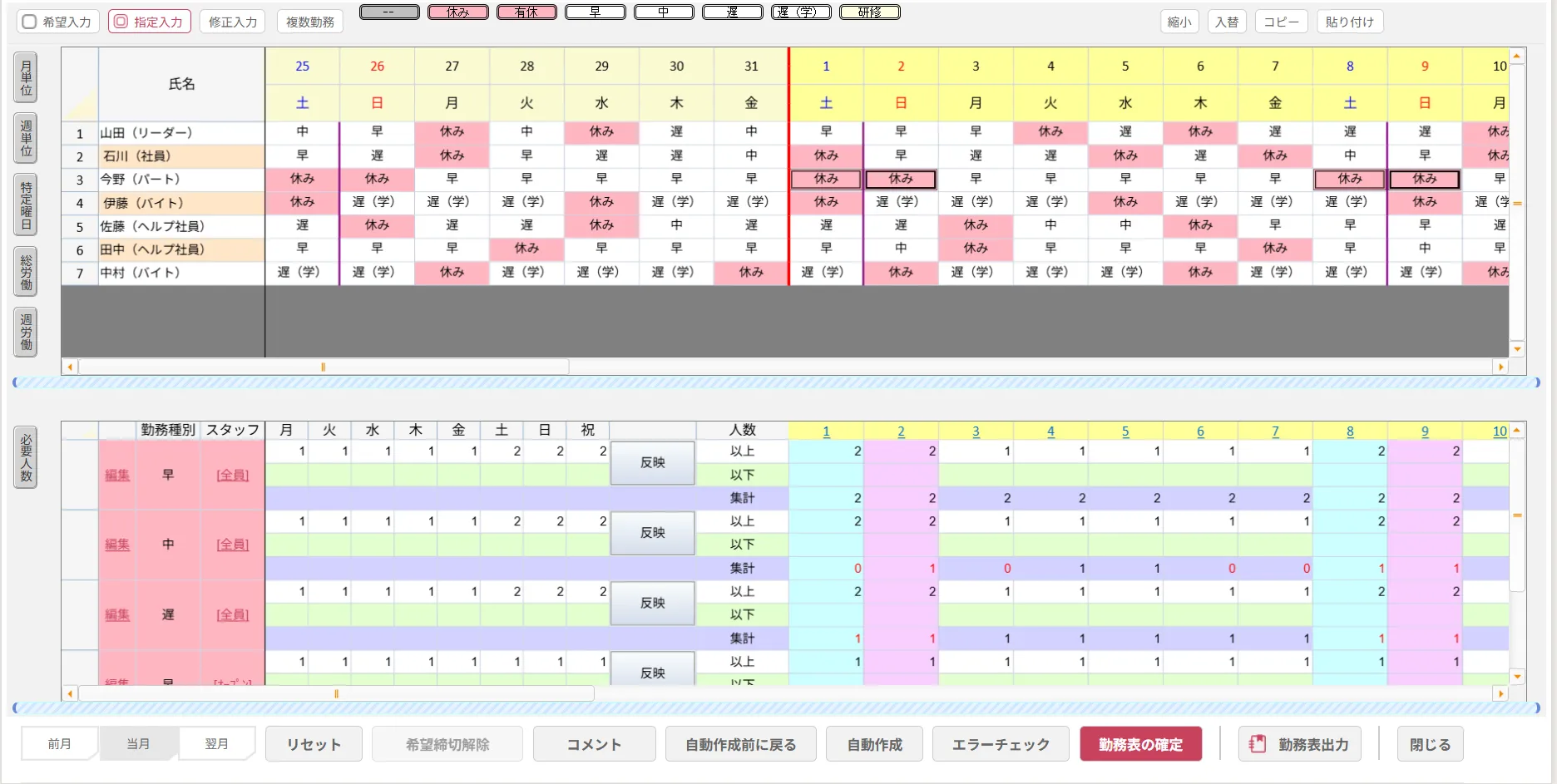Click staffing table right scroll arrow

coord(1500,693)
